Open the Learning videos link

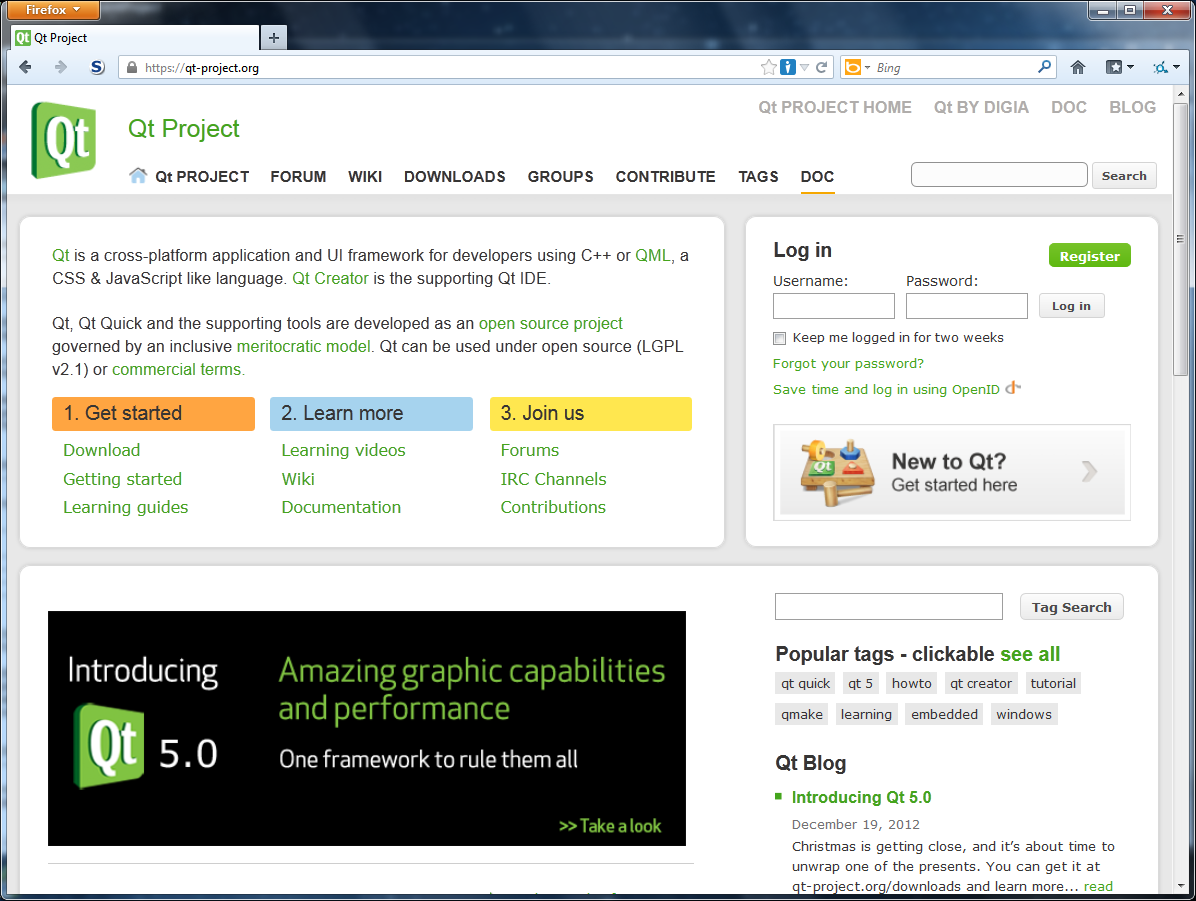point(343,450)
